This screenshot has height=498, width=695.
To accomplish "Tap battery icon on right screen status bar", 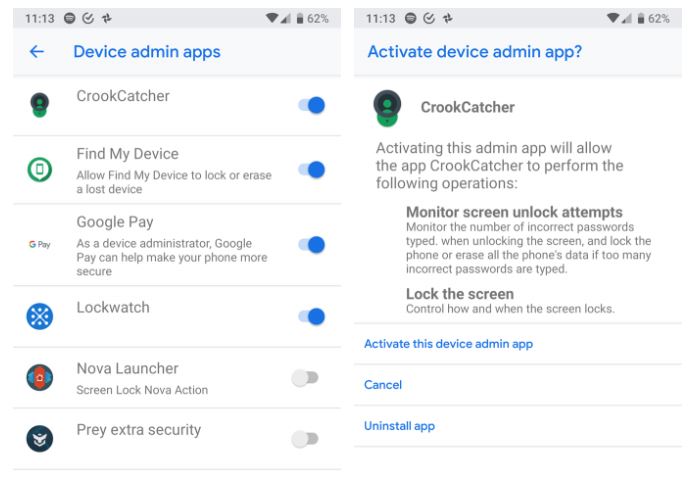I will point(640,19).
